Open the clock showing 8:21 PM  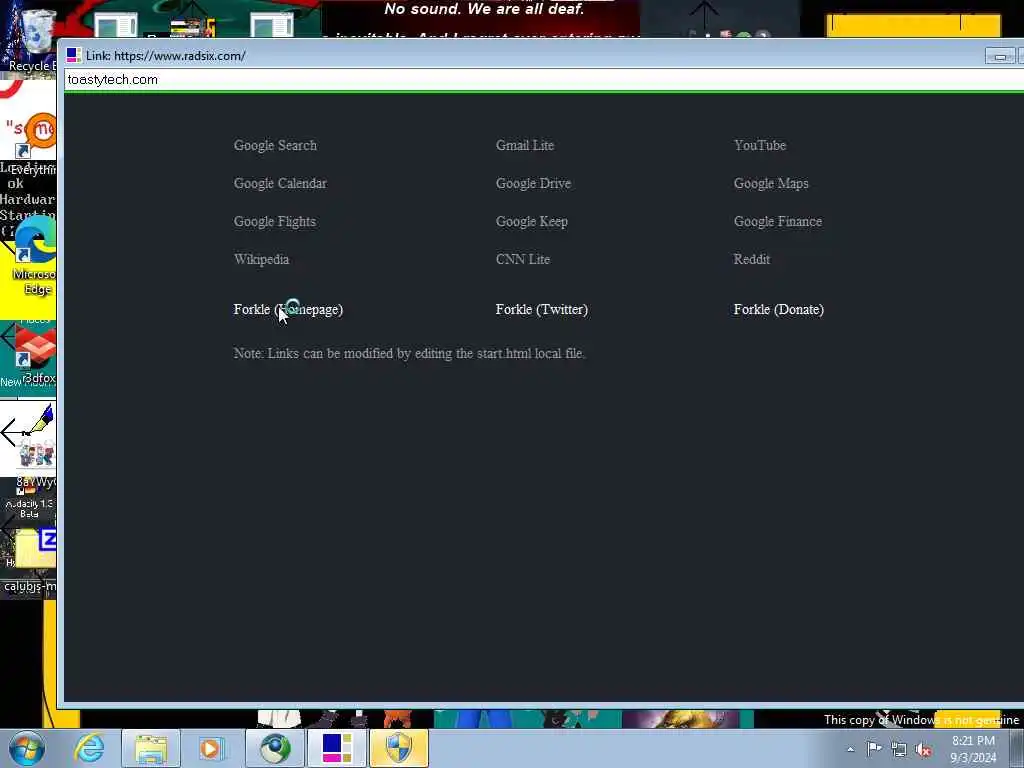pyautogui.click(x=973, y=749)
